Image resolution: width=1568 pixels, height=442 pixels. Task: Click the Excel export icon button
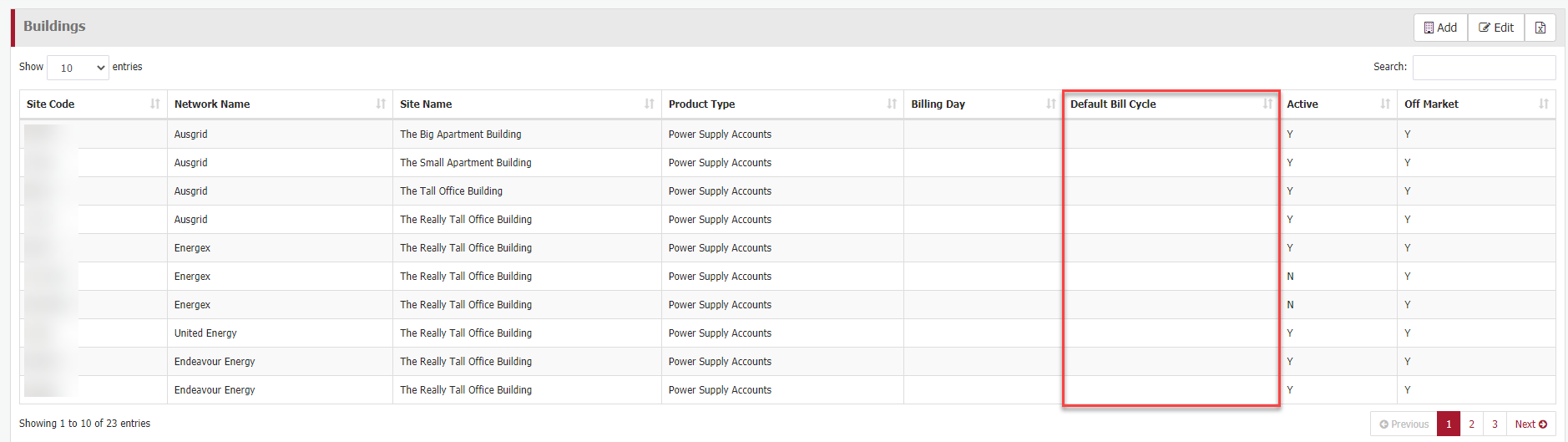coord(1540,28)
